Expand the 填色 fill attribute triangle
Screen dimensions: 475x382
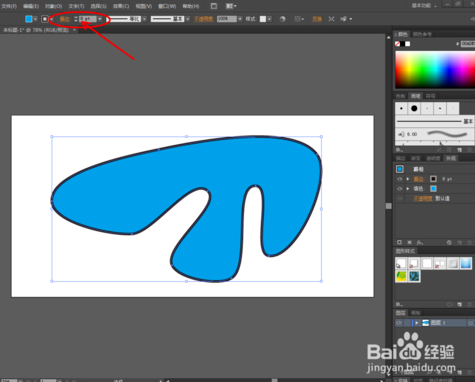pyautogui.click(x=408, y=189)
